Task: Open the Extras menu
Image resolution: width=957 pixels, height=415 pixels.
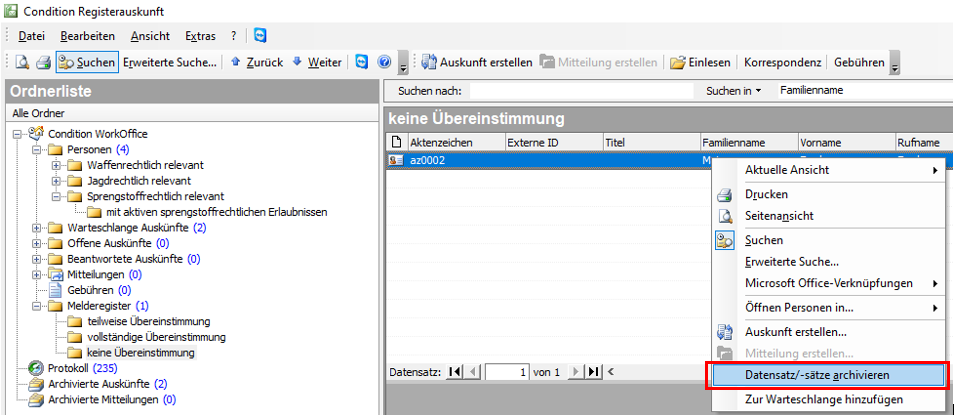Action: (199, 35)
